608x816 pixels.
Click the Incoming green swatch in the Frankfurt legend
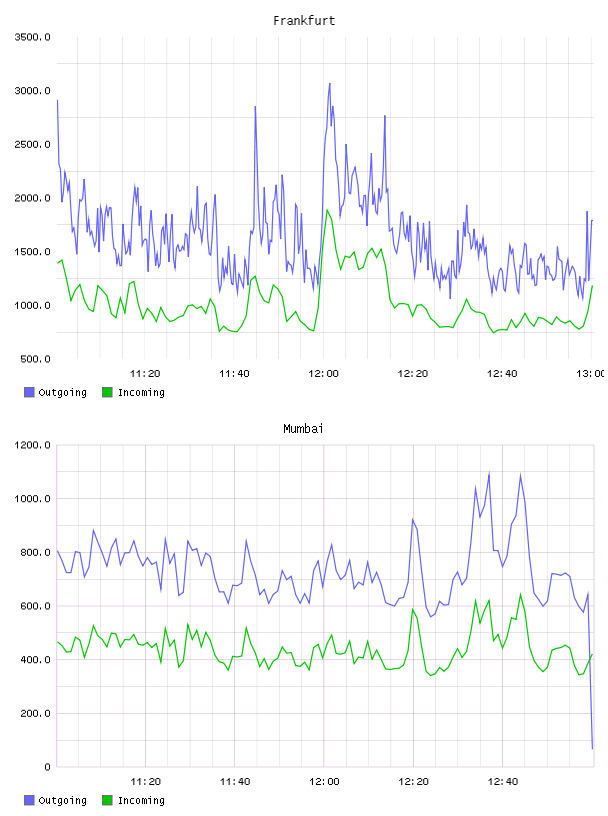coord(107,392)
